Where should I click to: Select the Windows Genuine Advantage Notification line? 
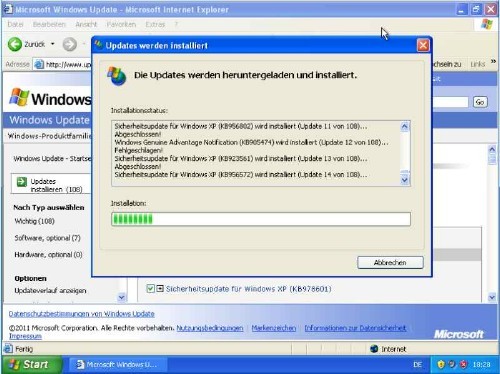coord(251,142)
